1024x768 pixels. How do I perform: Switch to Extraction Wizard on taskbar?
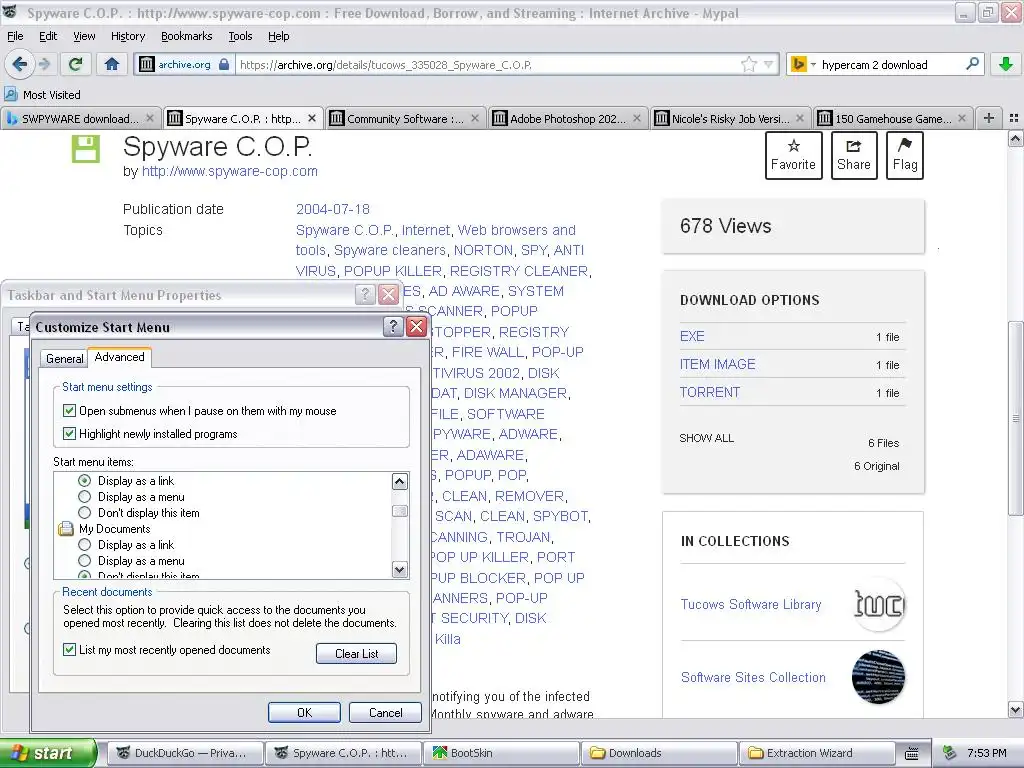pos(816,753)
